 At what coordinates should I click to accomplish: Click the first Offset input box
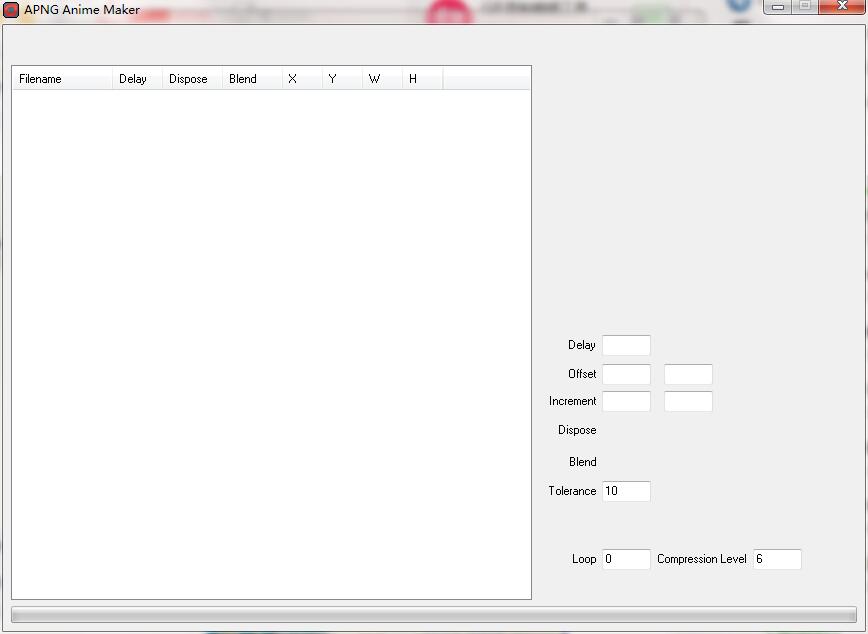tap(626, 374)
